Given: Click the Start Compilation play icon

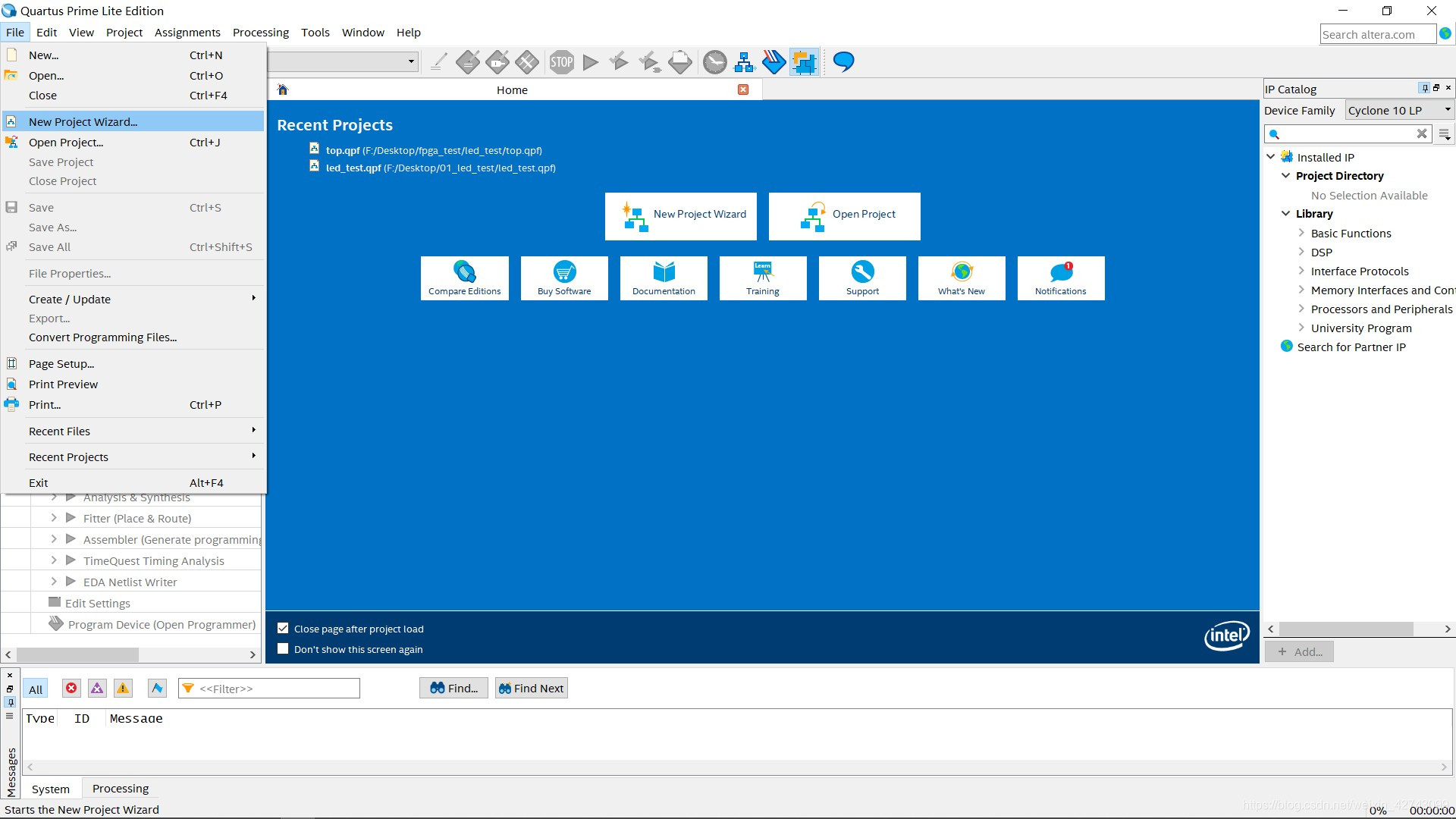Looking at the screenshot, I should pos(591,62).
